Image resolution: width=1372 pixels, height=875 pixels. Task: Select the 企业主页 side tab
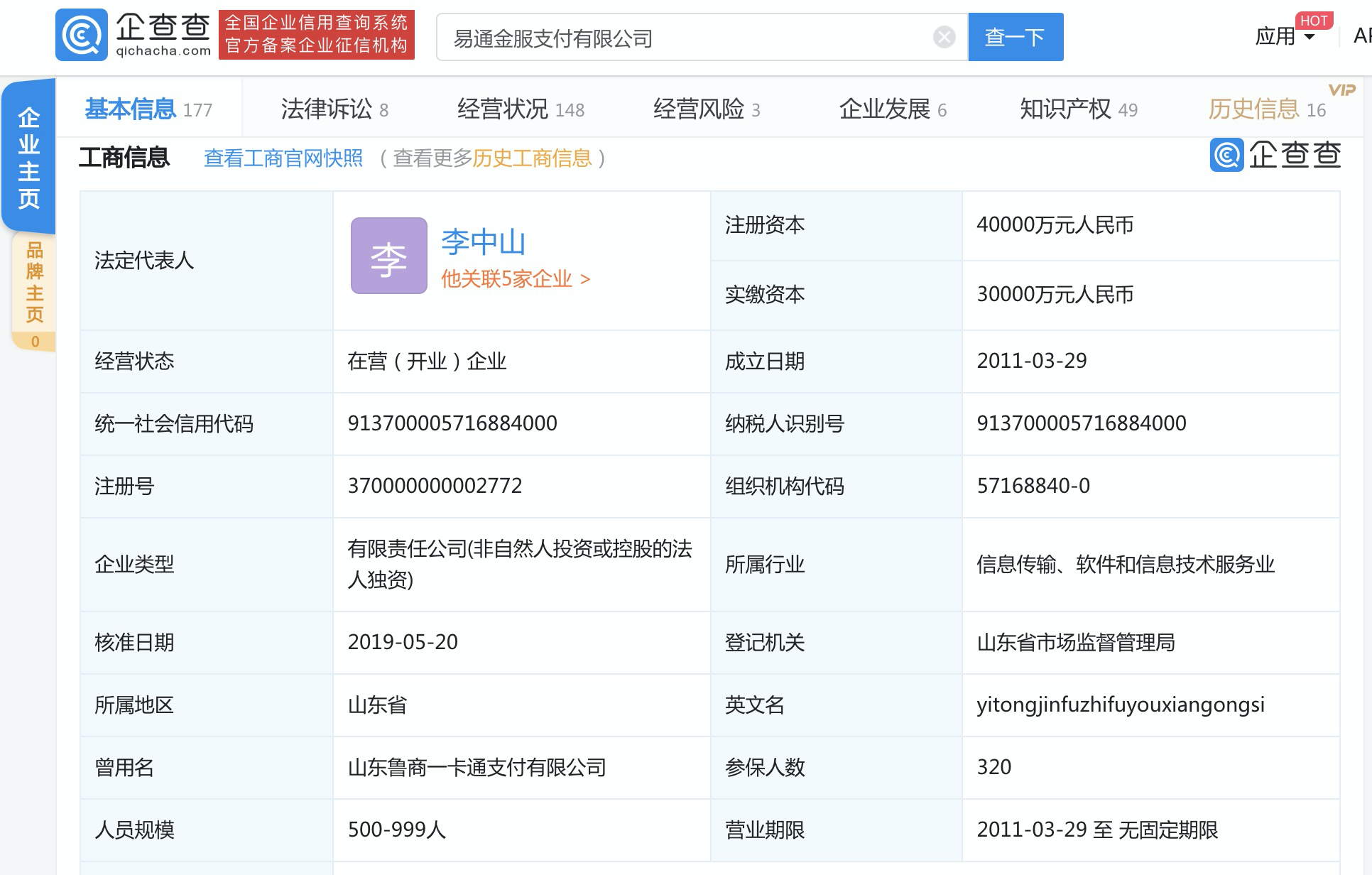coord(29,158)
